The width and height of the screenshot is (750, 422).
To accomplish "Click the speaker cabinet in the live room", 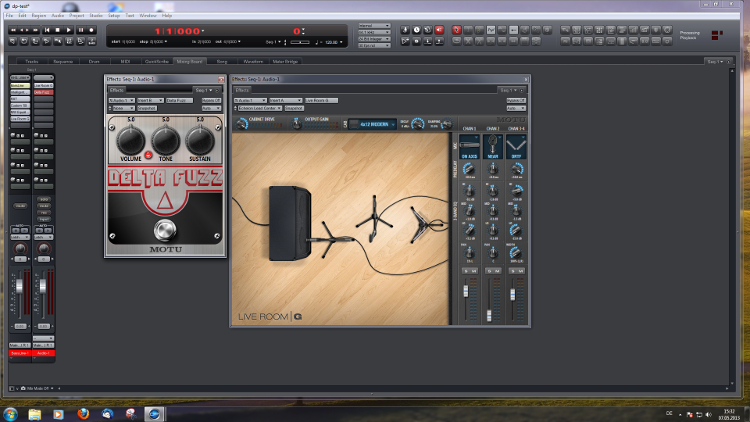I will (x=290, y=223).
